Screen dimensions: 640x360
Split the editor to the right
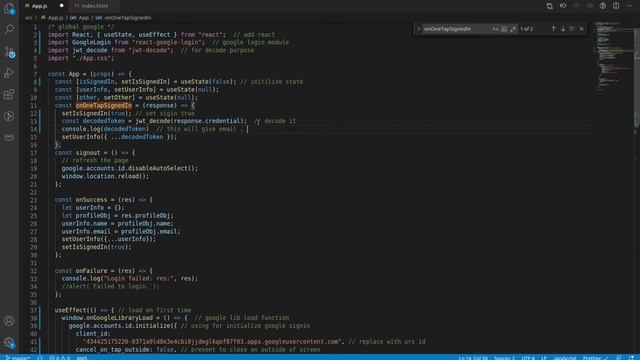tap(616, 6)
